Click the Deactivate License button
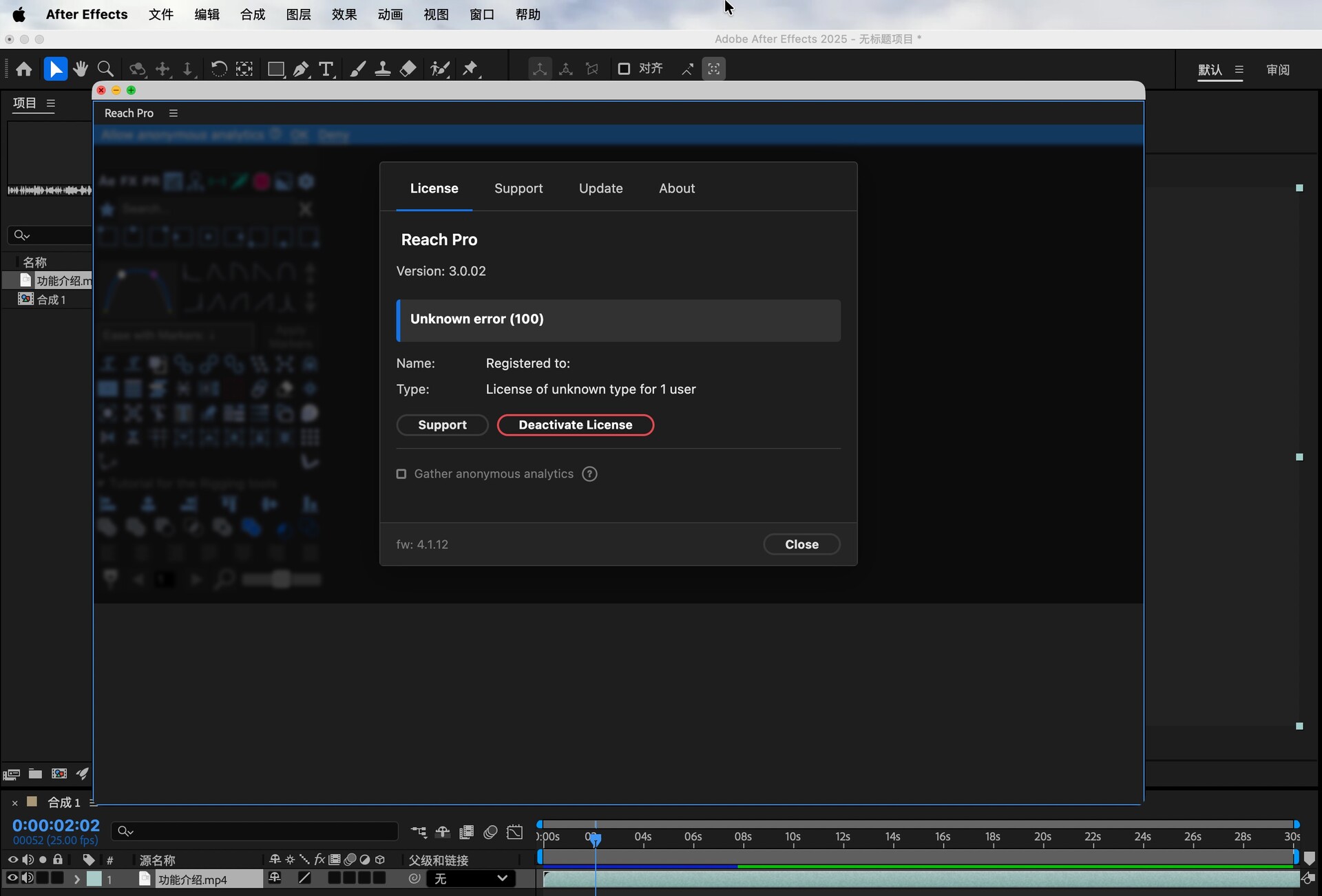Screen dimensions: 1322x896 click(x=575, y=425)
